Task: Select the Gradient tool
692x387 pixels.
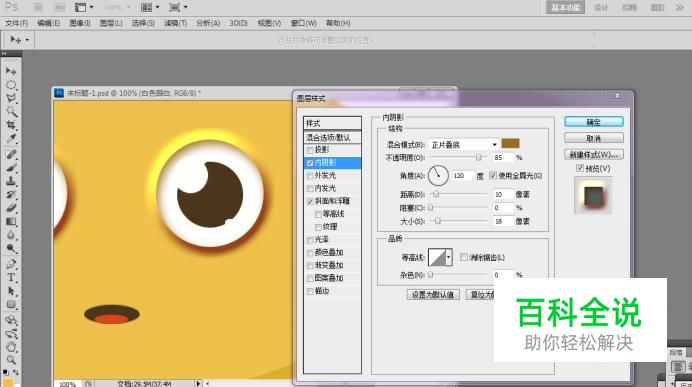Action: [11, 222]
